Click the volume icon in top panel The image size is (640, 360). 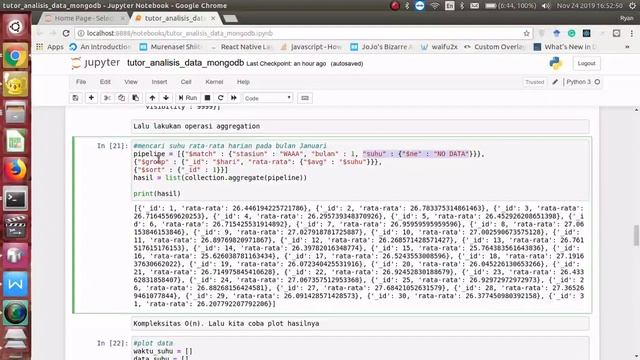546,6
